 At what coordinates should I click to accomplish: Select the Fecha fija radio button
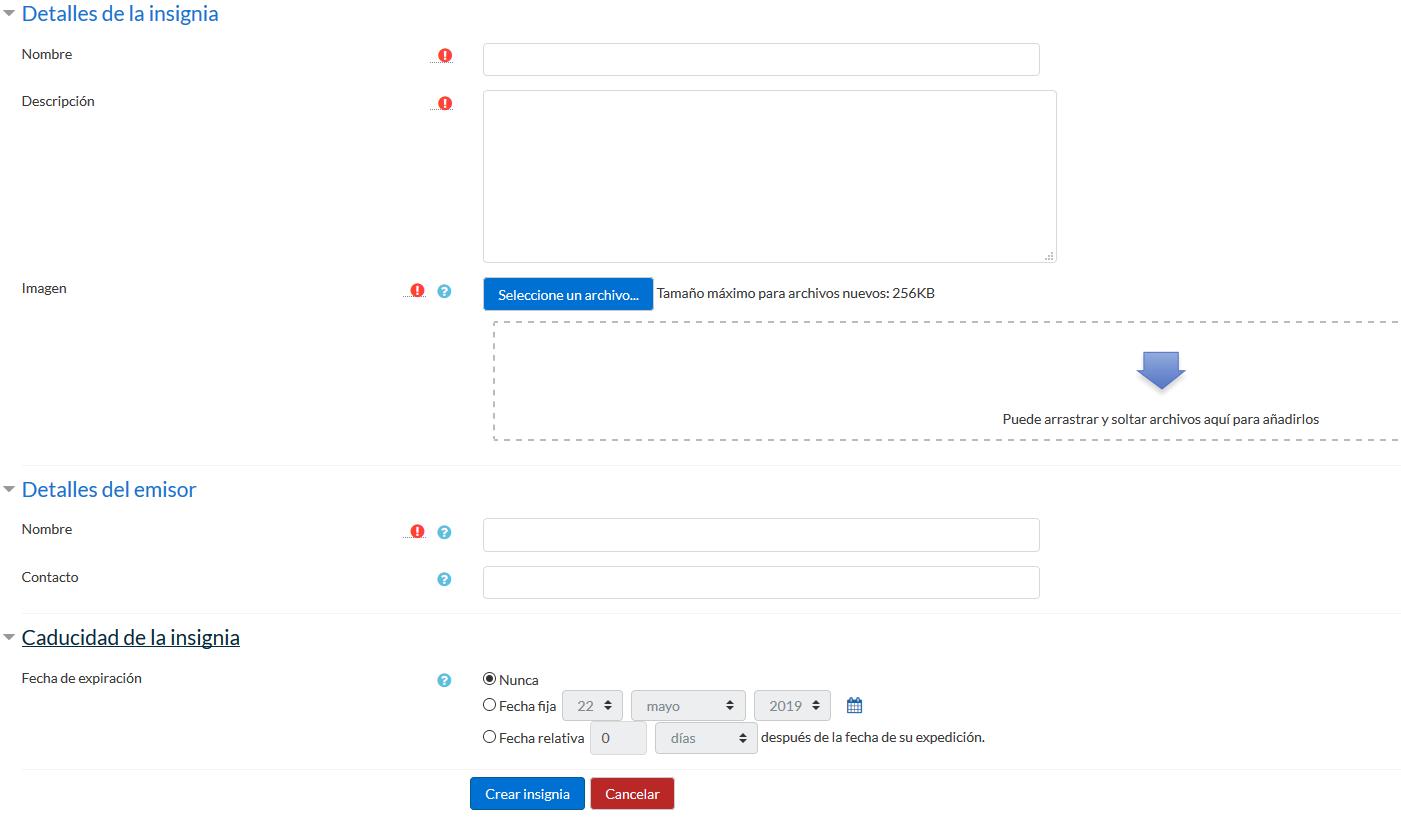[489, 705]
